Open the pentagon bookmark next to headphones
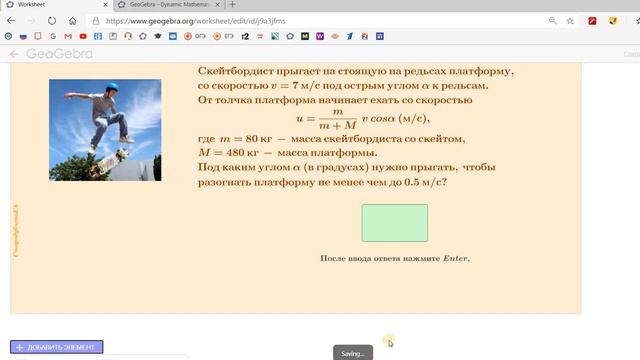Viewport: 640px width, 360px height. pos(143,36)
